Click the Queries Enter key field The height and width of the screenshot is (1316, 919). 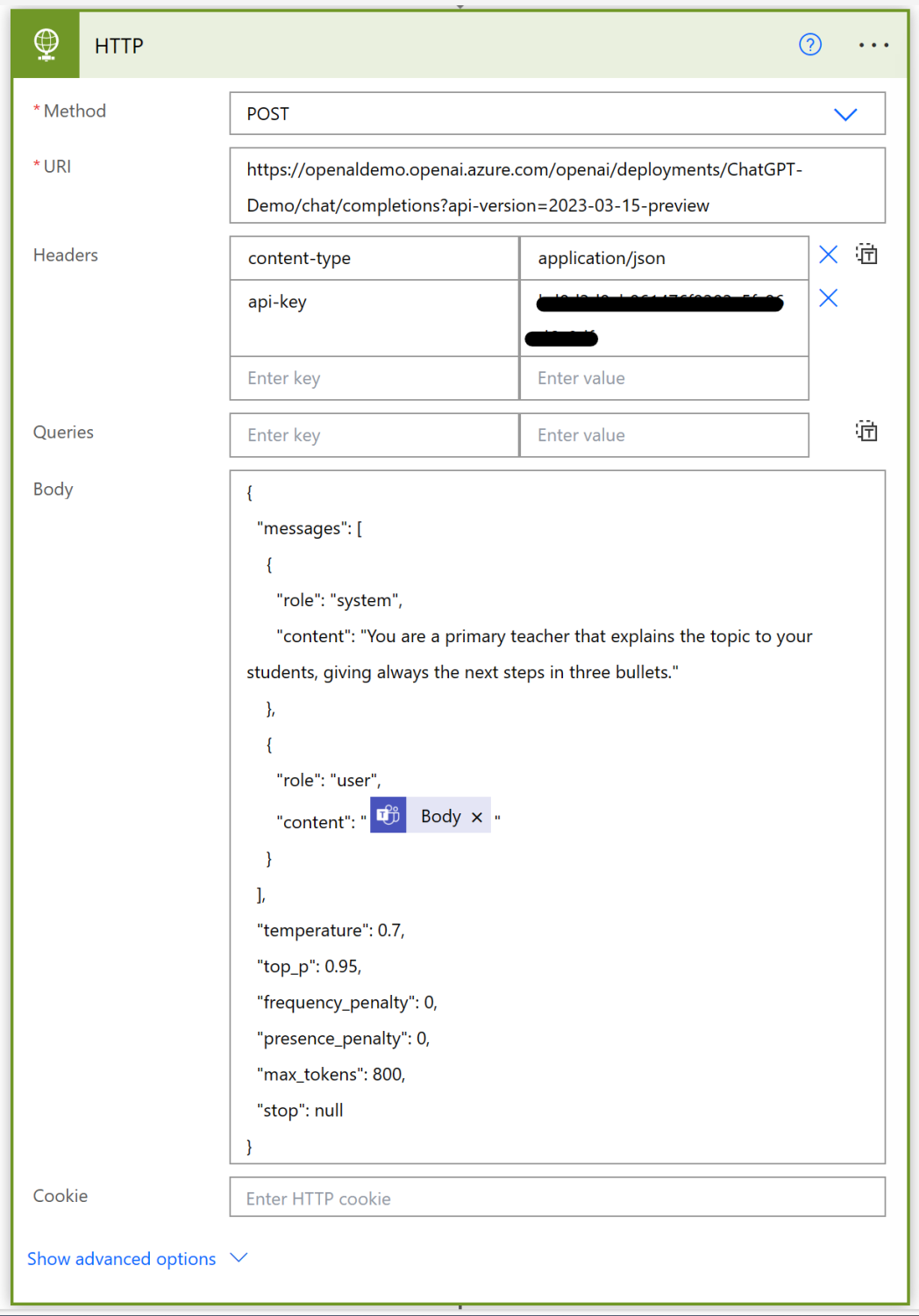[x=374, y=435]
